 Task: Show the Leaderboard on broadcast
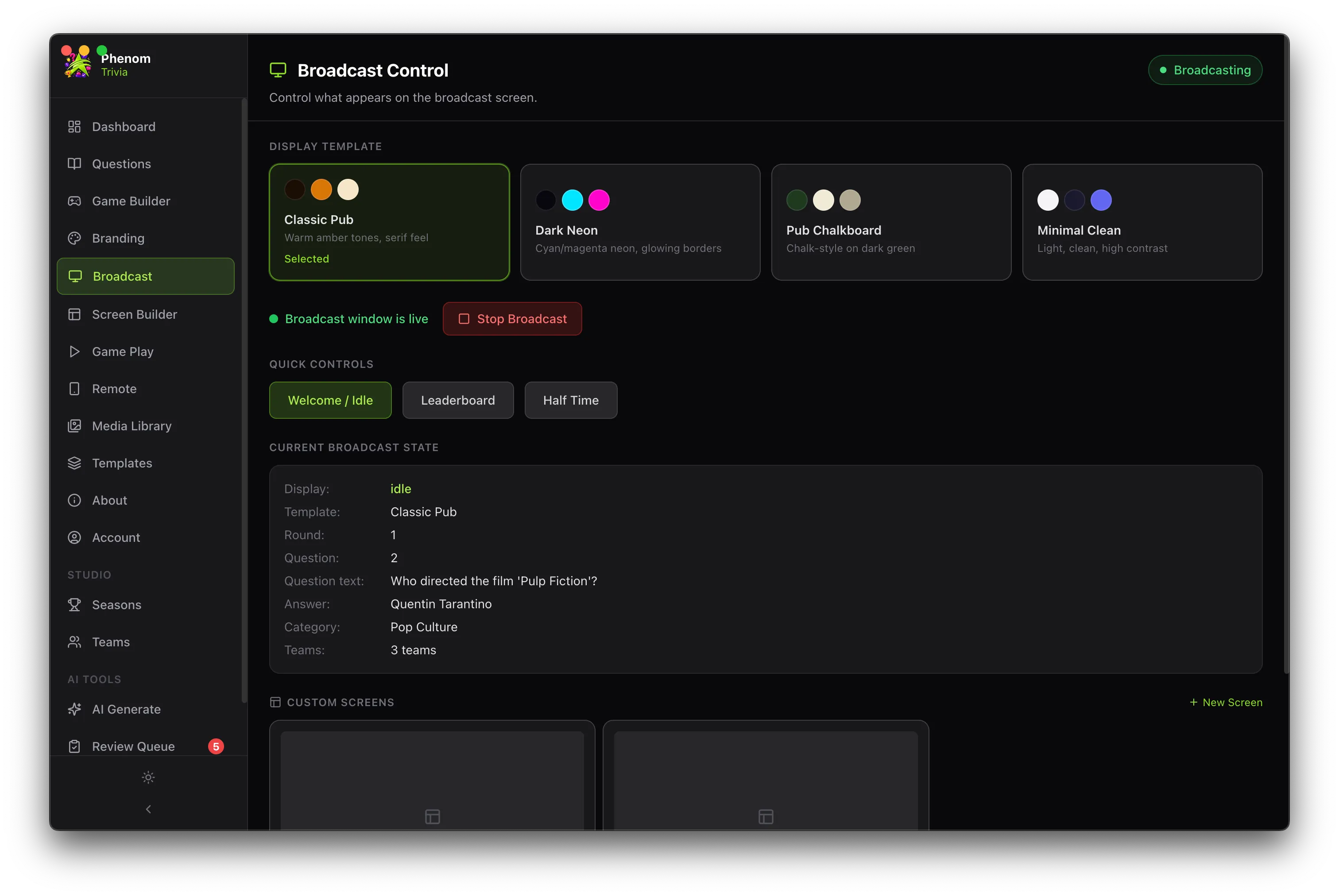[x=458, y=400]
